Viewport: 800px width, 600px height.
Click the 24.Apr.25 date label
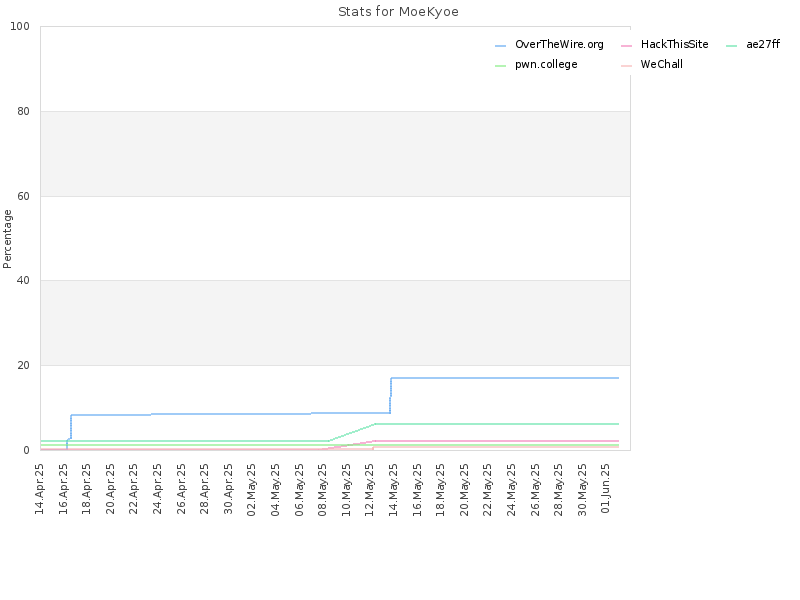coord(158,489)
